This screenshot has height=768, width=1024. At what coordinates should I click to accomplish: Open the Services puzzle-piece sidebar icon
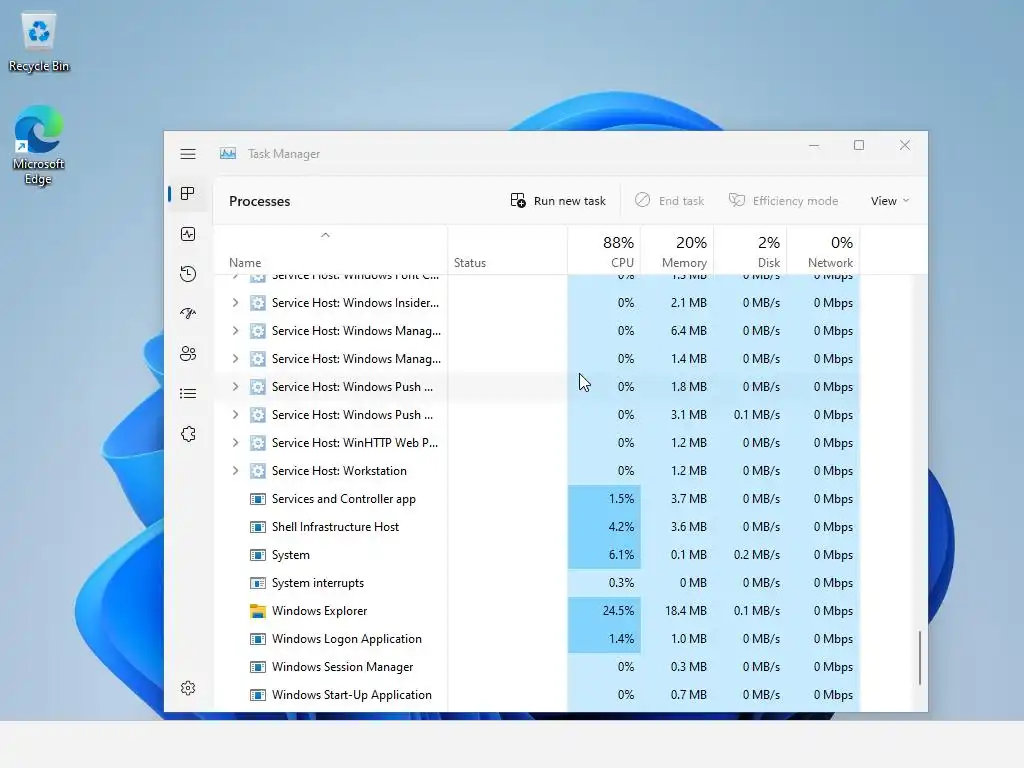[x=188, y=434]
